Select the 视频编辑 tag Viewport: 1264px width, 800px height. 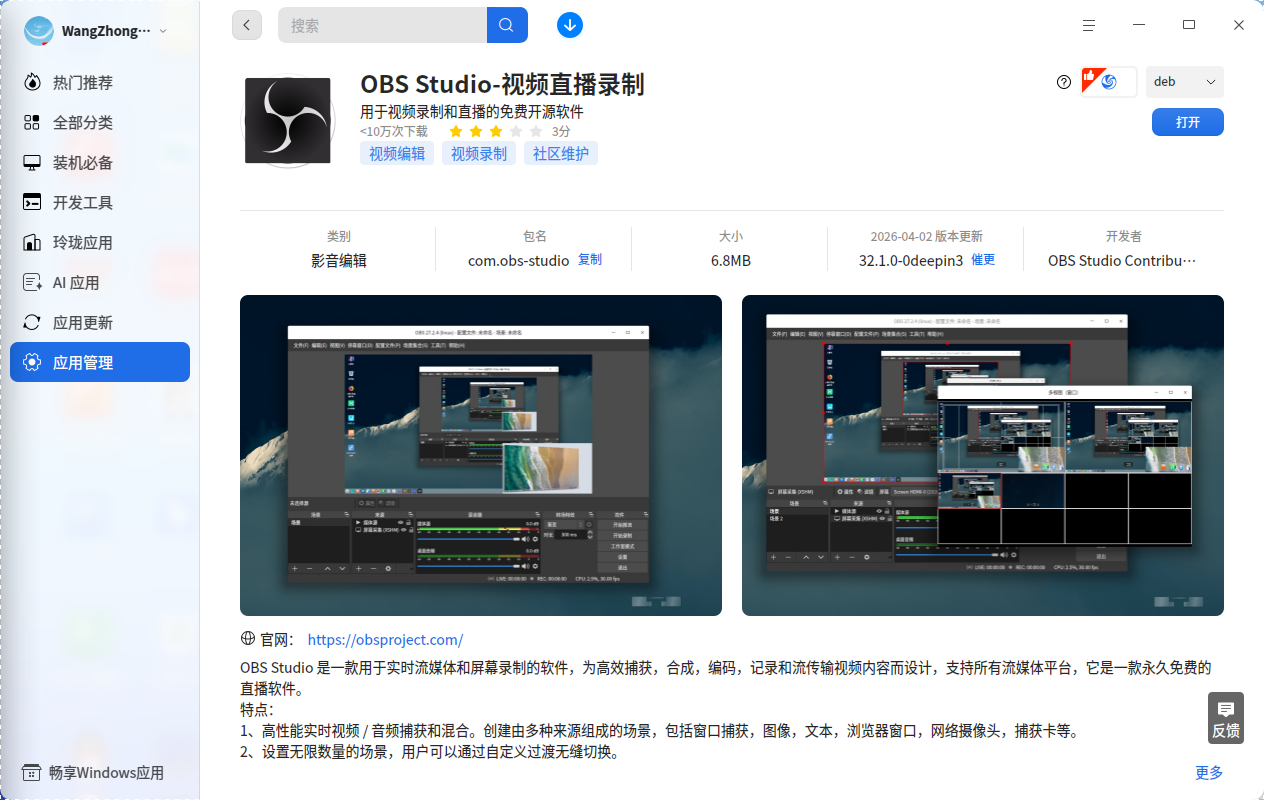click(x=397, y=153)
